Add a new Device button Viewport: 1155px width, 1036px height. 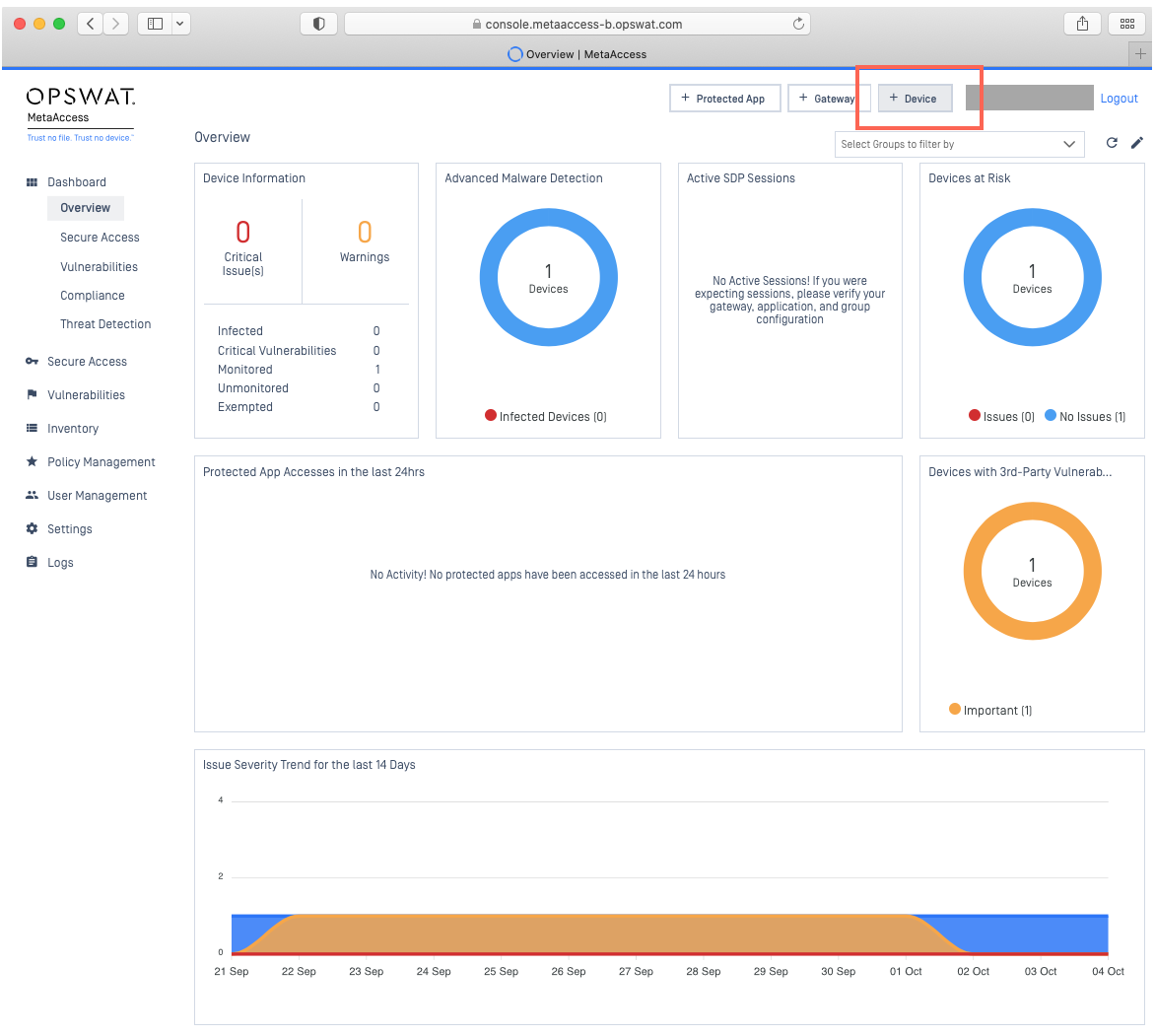pos(914,99)
